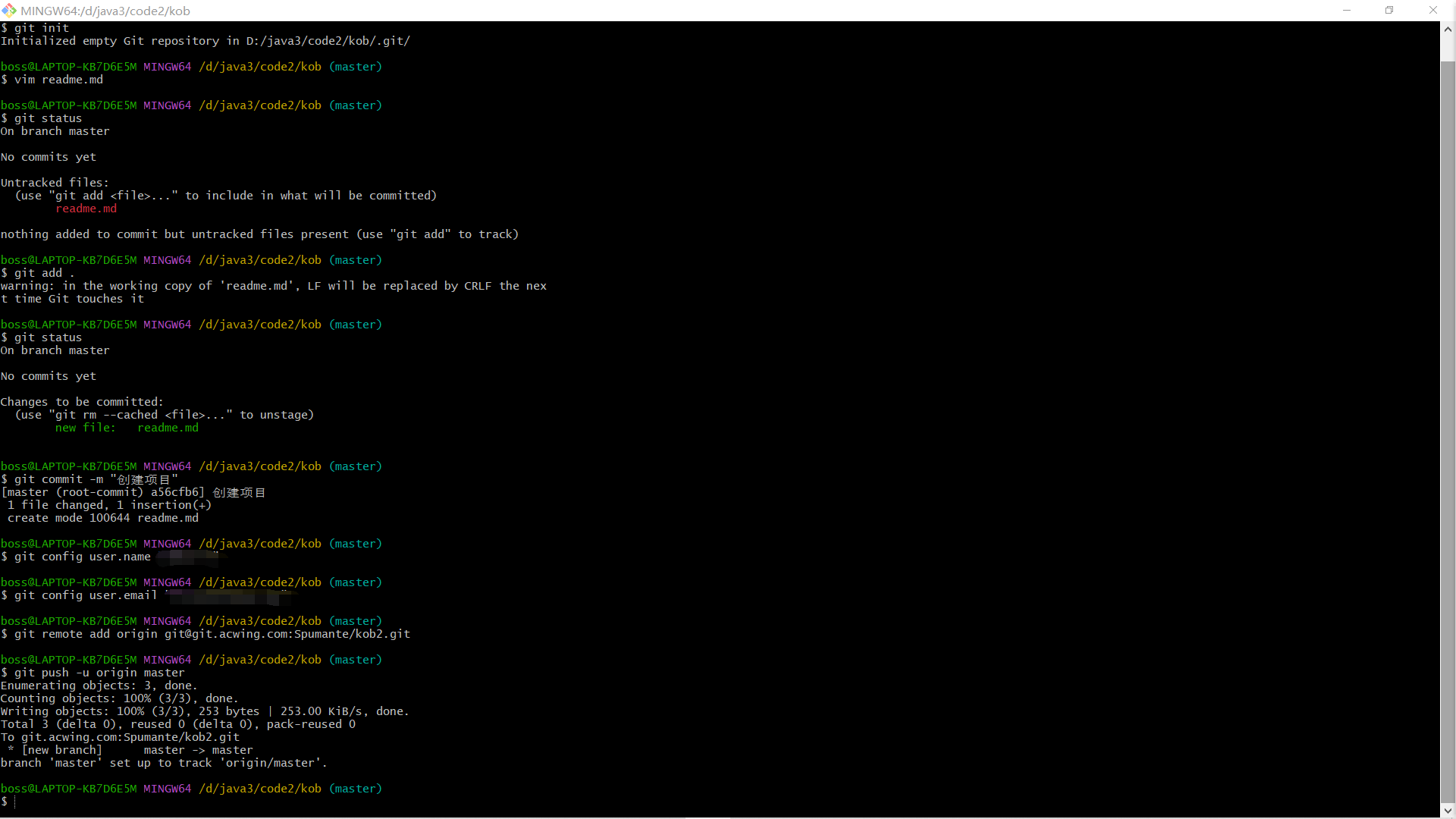Screen dimensions: 1456x819
Task: Close the MINGW64 terminal window
Action: tap(1432, 10)
